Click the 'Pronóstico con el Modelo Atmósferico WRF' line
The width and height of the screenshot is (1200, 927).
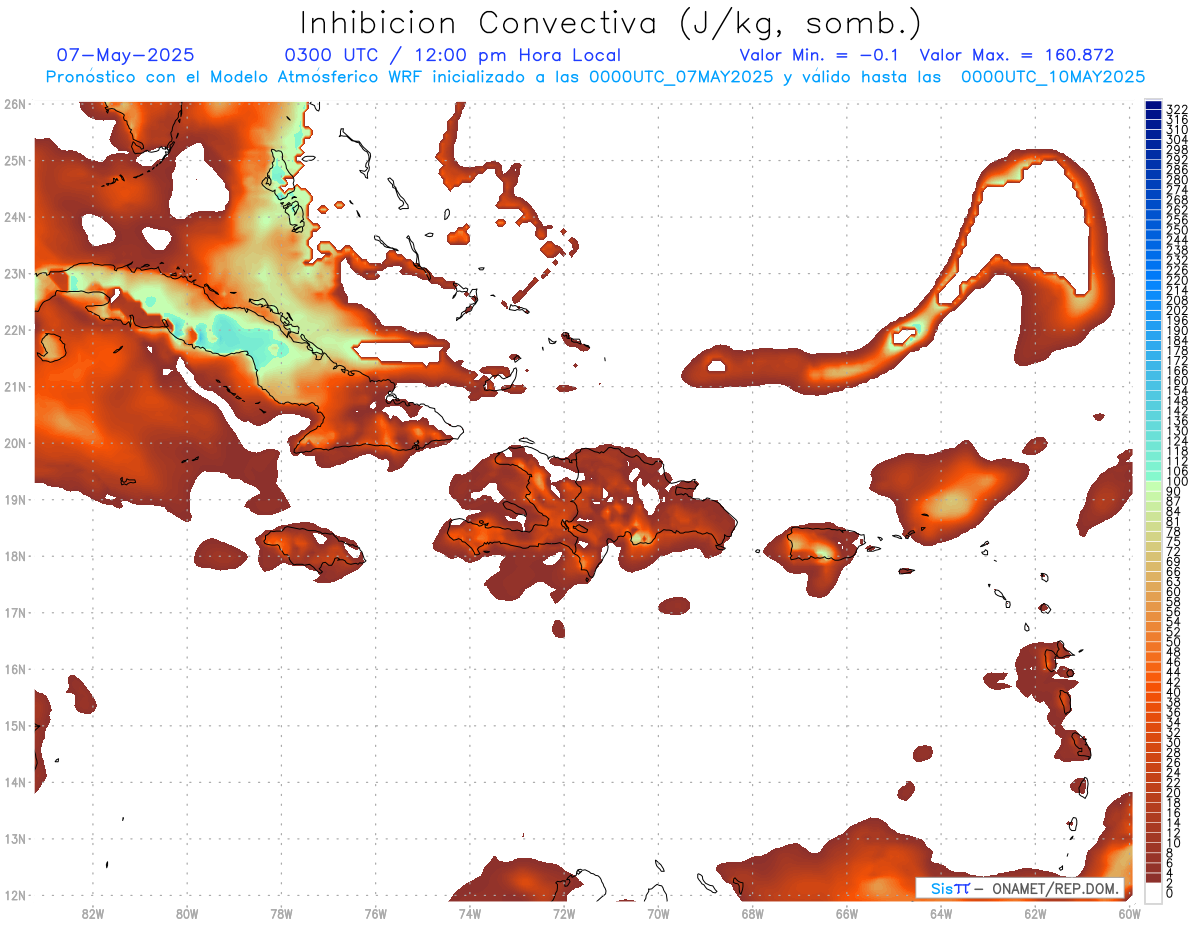596,76
